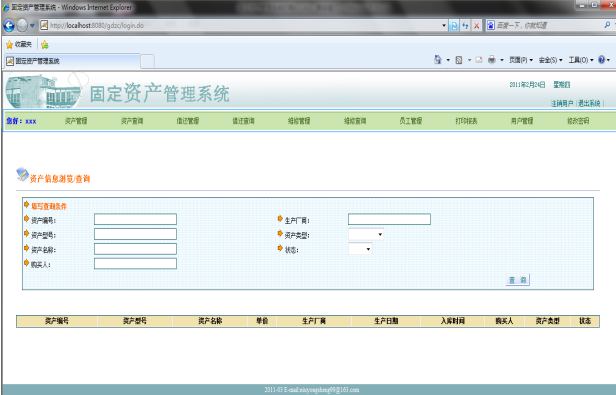Click the 资产型号 column header
Image resolution: width=616 pixels, height=395 pixels.
click(135, 321)
